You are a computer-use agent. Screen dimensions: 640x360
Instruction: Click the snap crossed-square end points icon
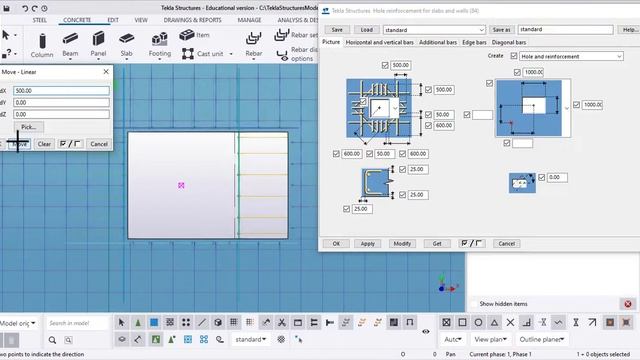pyautogui.click(x=446, y=322)
